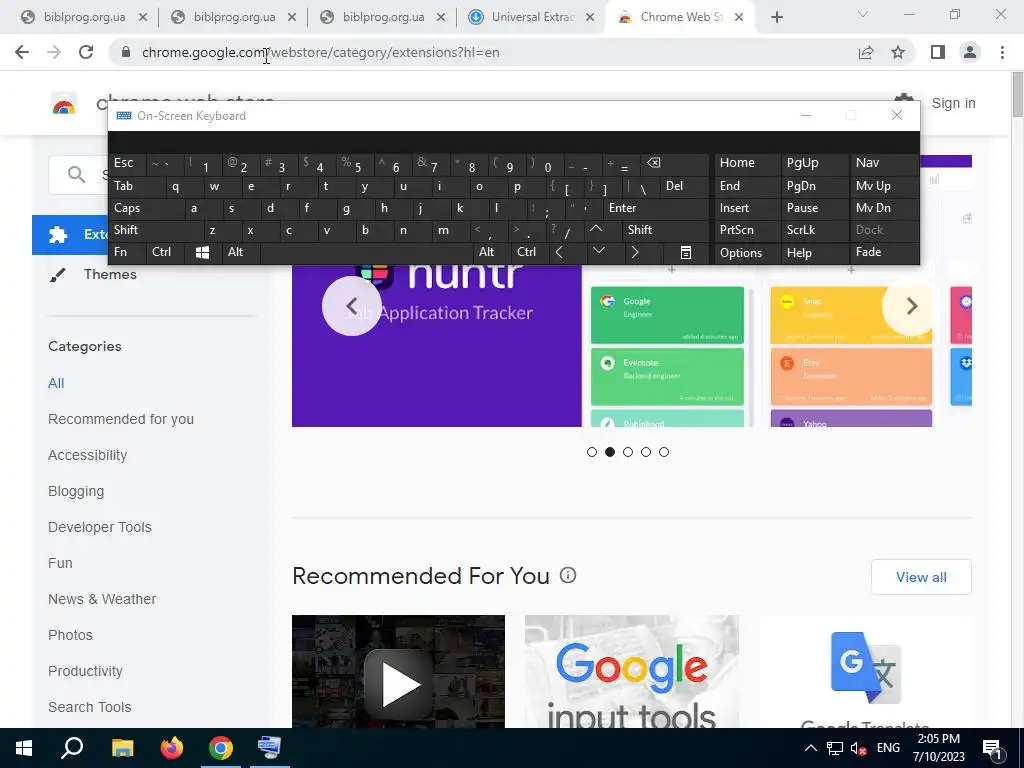Click the page vertical scrollbar thumb
Image resolution: width=1024 pixels, height=768 pixels.
click(1017, 95)
